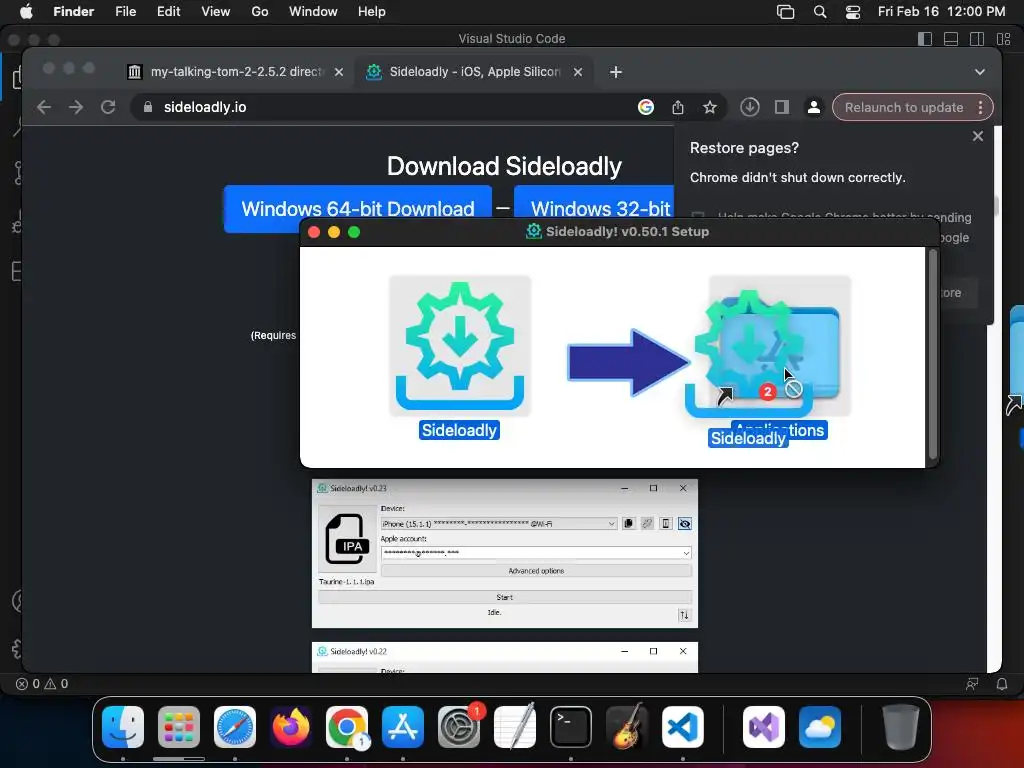The height and width of the screenshot is (768, 1024).
Task: Reload the sideloadly.io page
Action: tap(108, 107)
